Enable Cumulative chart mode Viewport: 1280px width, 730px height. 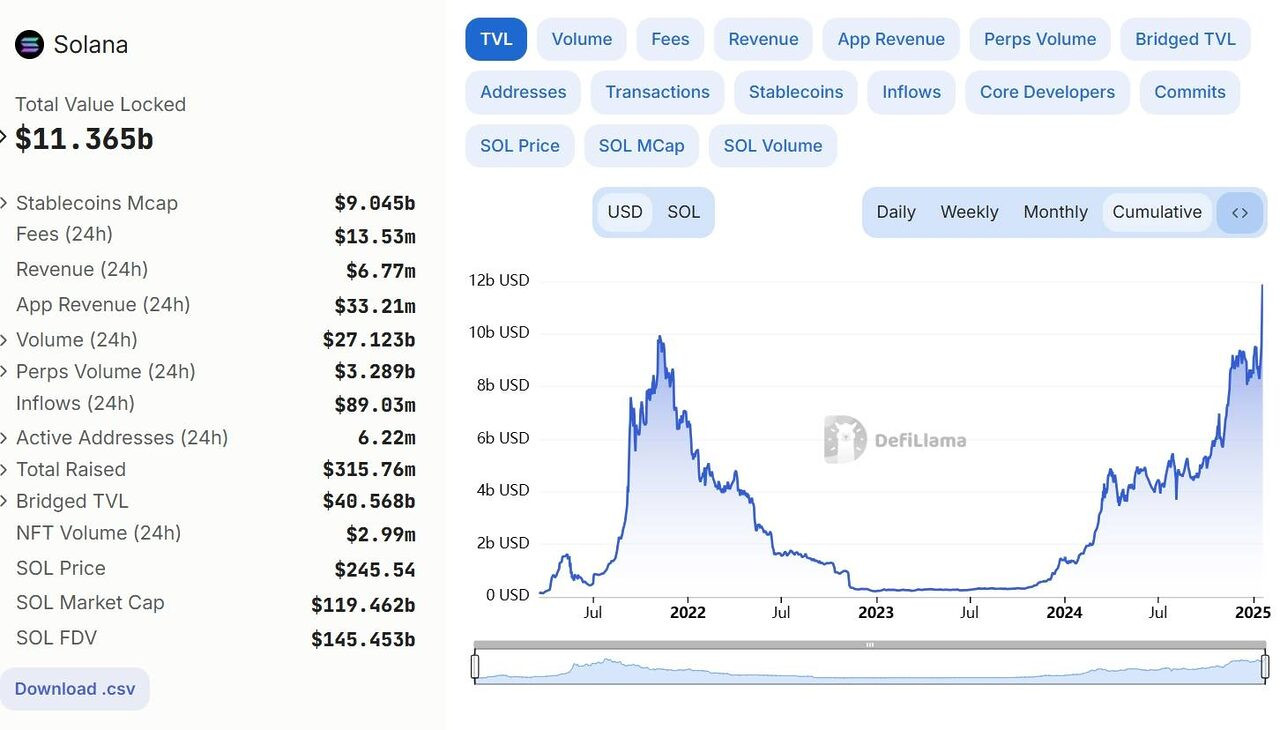pos(1157,212)
